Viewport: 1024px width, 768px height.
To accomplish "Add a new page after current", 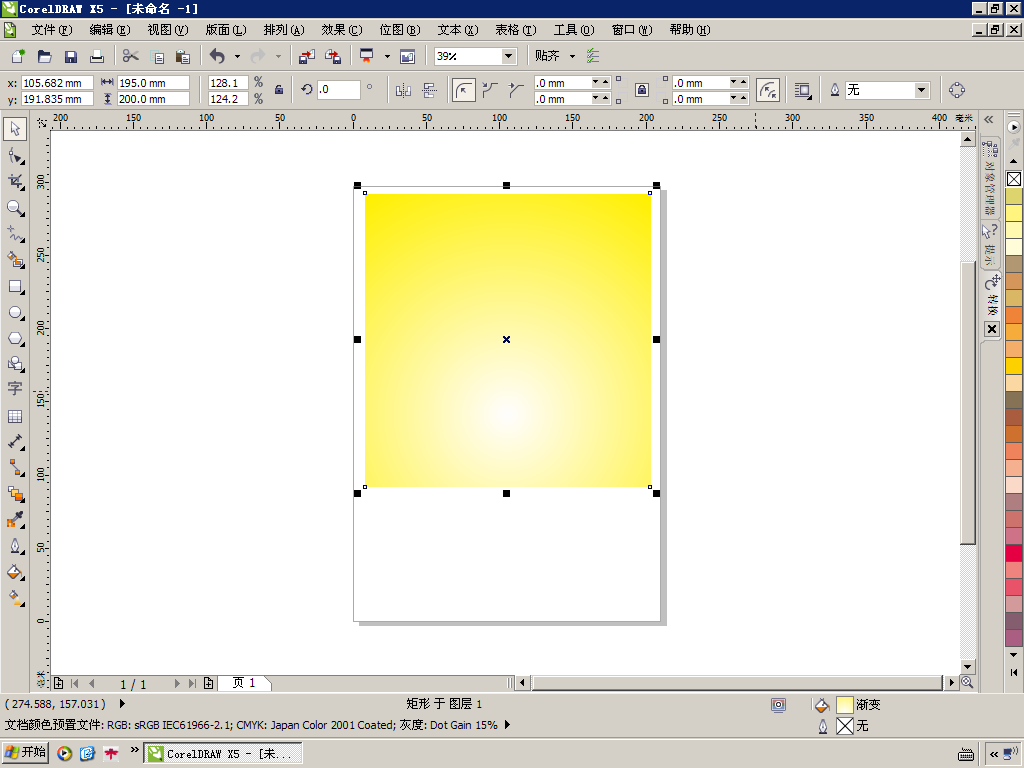I will pyautogui.click(x=208, y=683).
